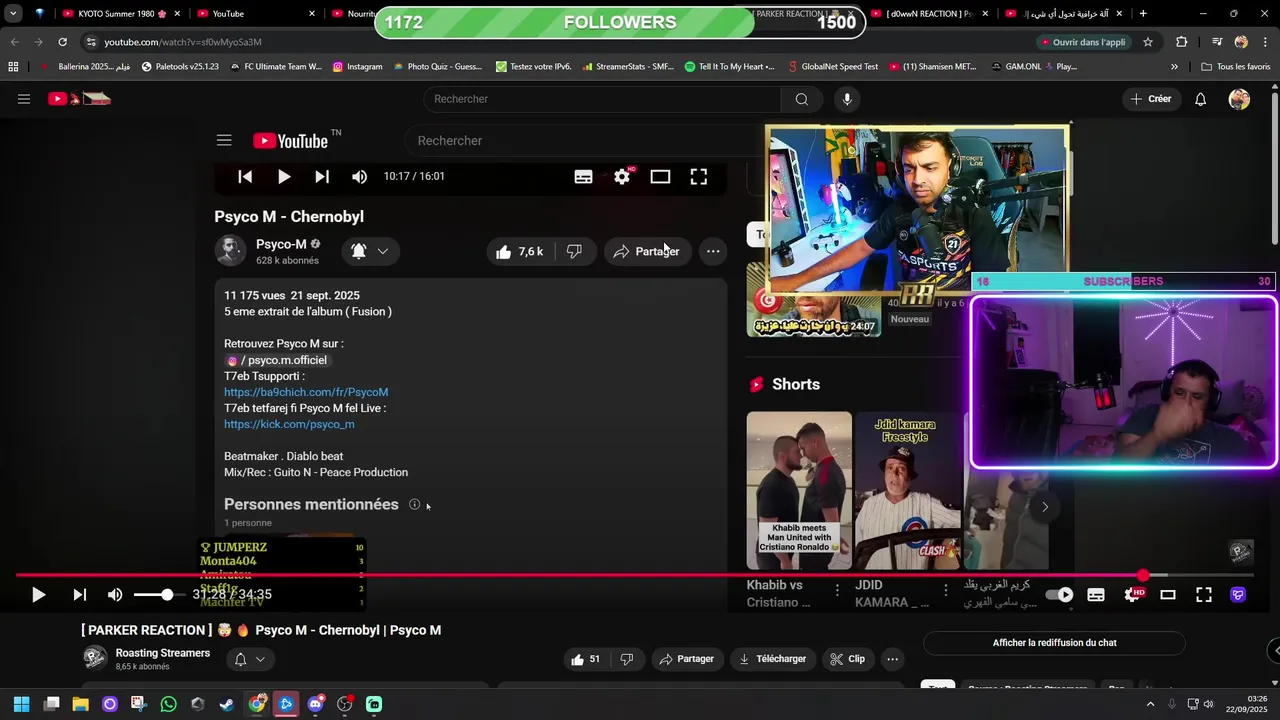Toggle subtitles in inner Chernobyl player

[584, 176]
